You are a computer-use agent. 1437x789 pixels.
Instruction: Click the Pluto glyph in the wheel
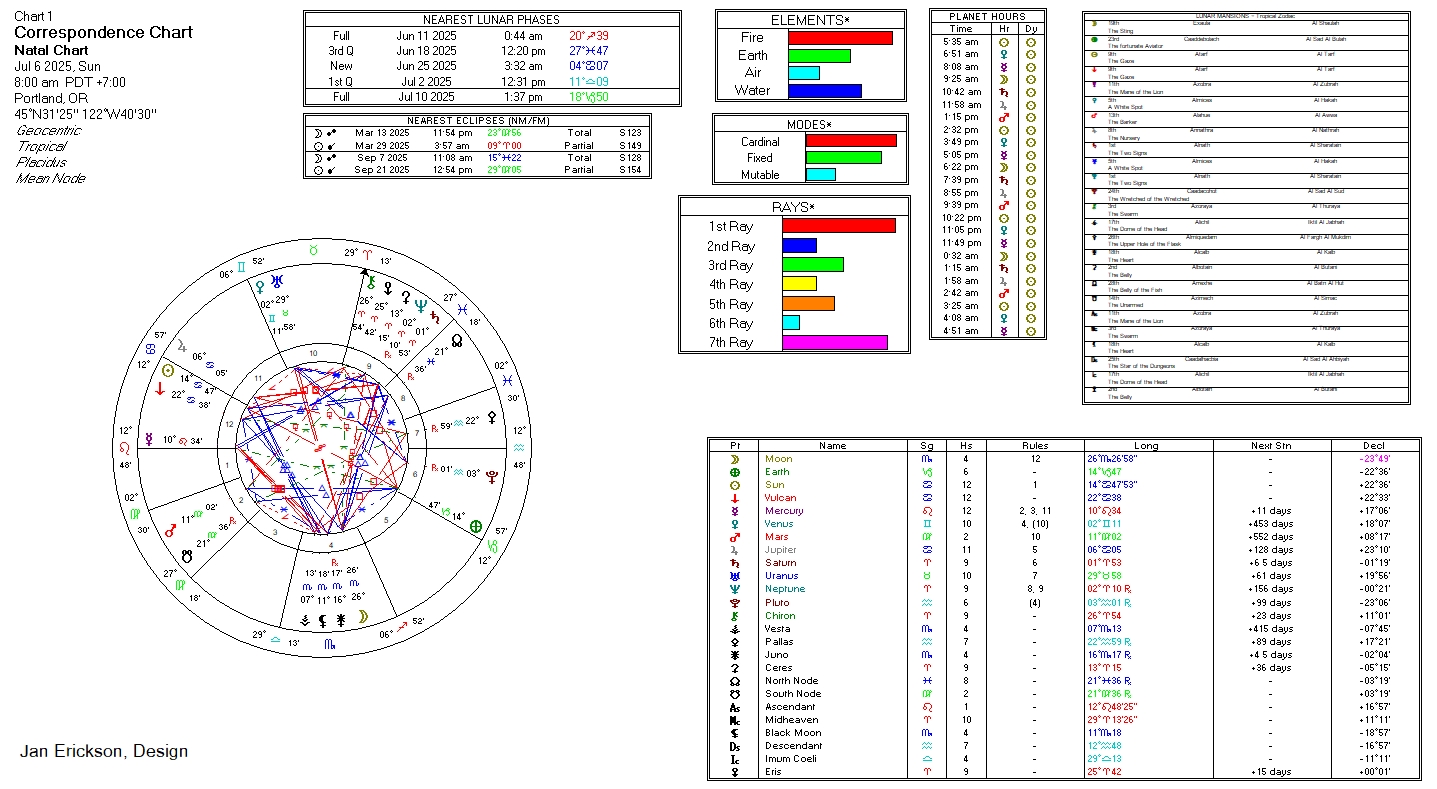pos(492,477)
